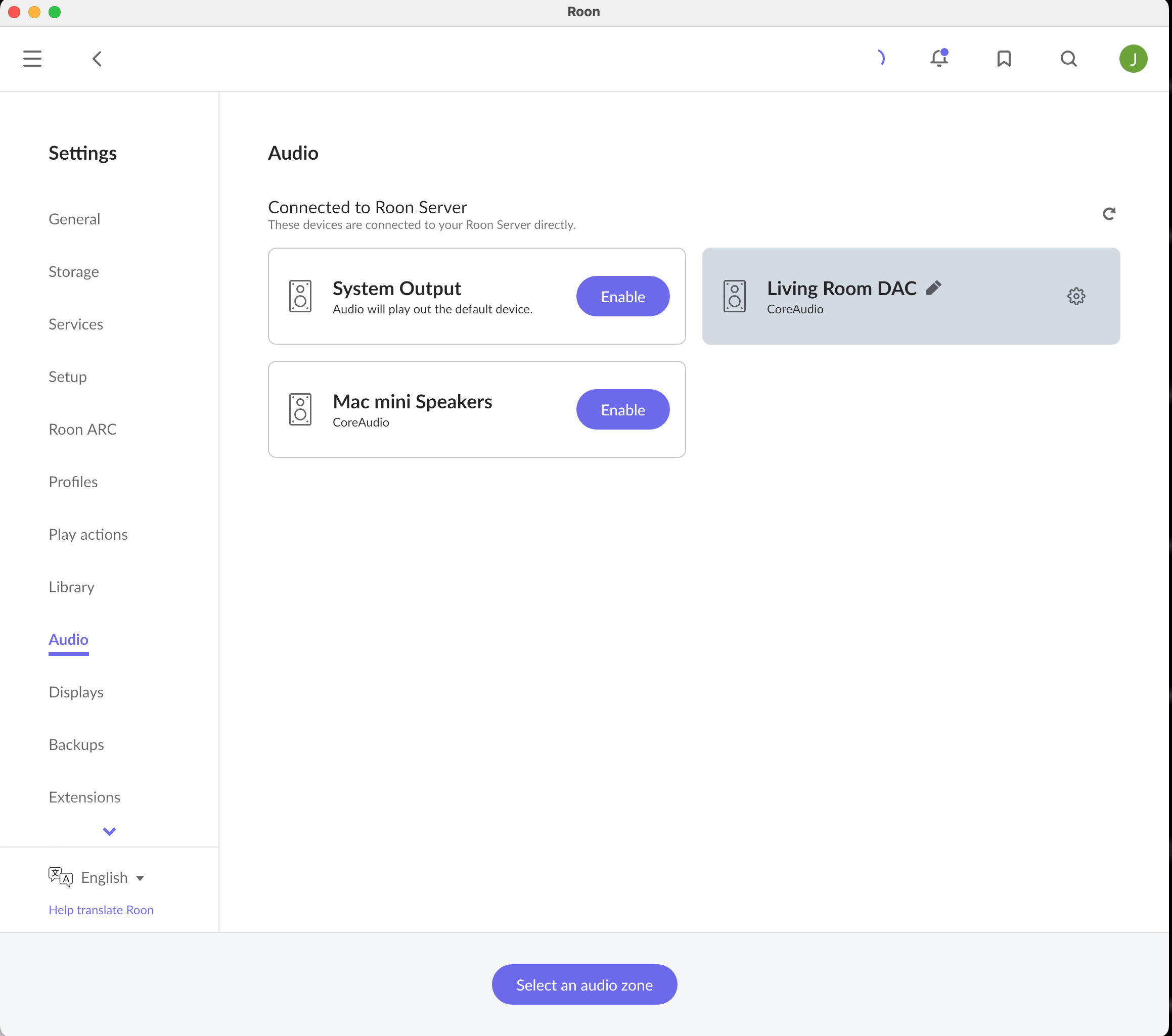Screen dimensions: 1172x1036
Task: Select the Audio settings tab
Action: 68,639
